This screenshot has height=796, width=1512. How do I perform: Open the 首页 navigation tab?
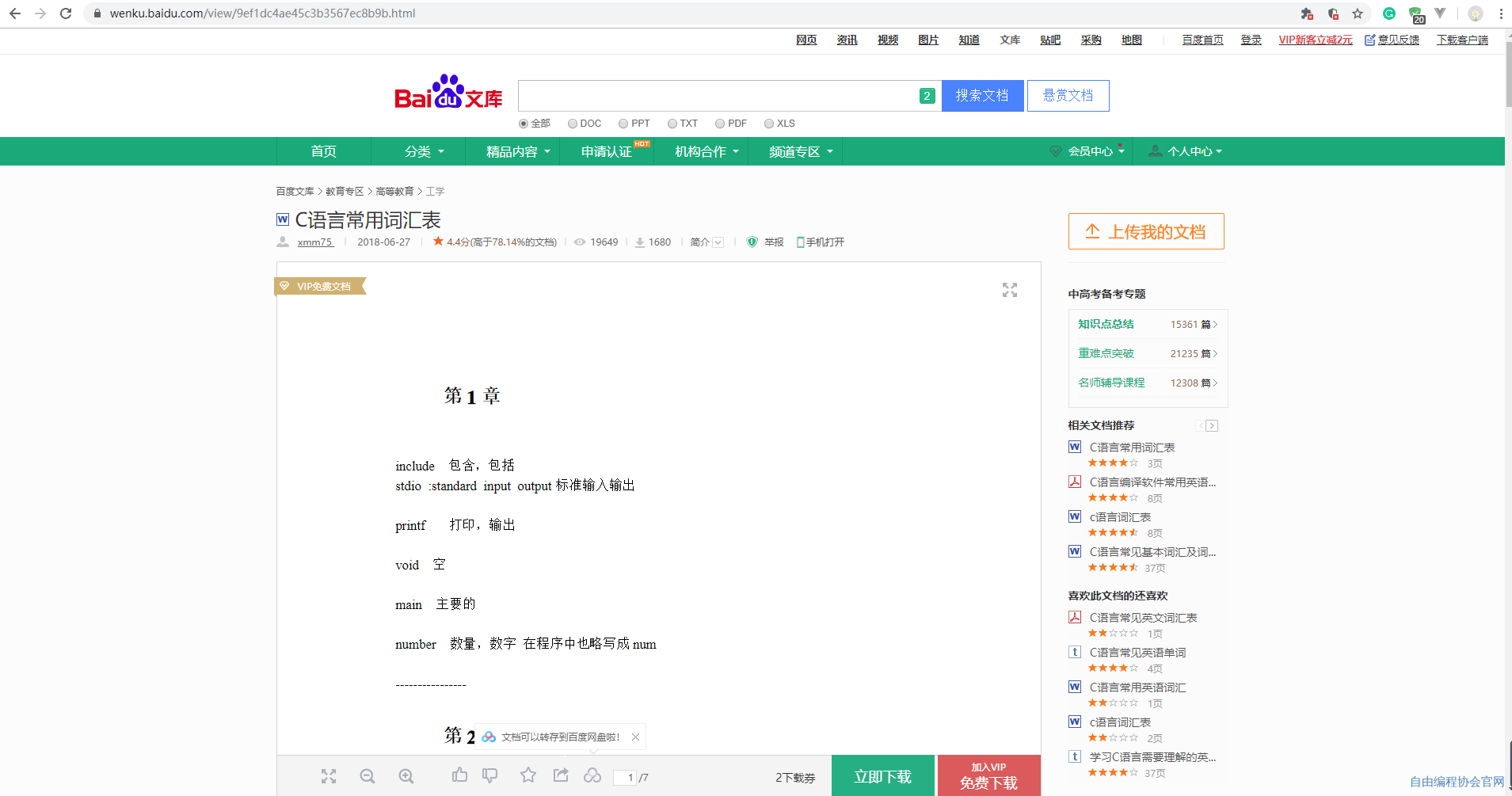pos(324,151)
